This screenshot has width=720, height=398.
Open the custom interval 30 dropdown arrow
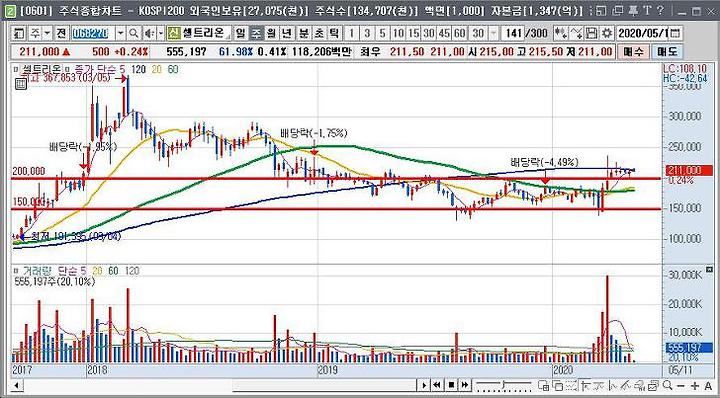(x=494, y=33)
